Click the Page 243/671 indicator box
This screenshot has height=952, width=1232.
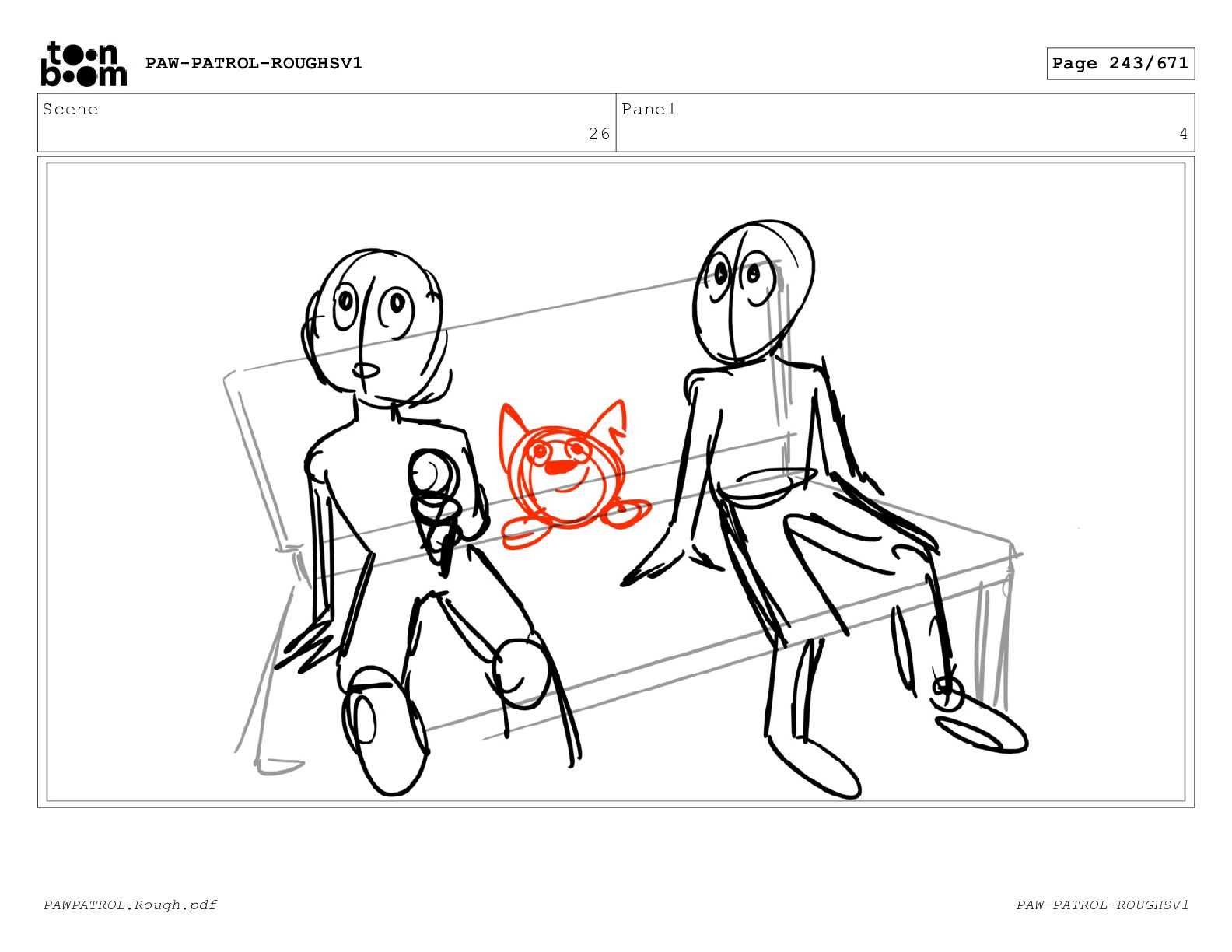1120,64
